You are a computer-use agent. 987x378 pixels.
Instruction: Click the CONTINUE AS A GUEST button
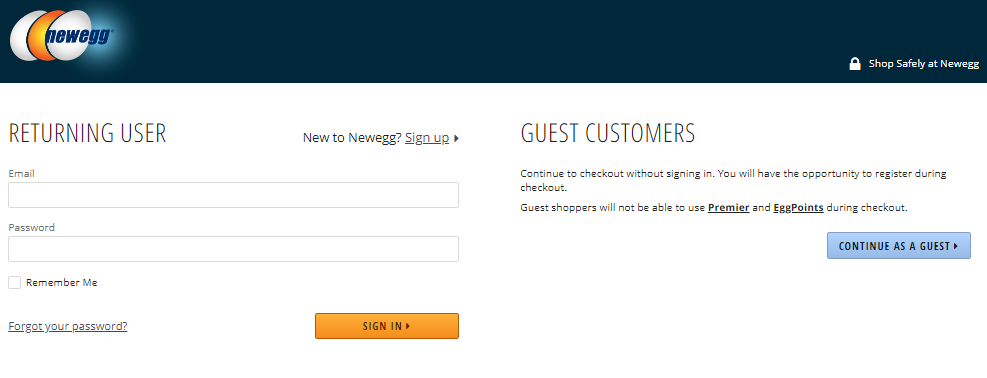pyautogui.click(x=899, y=246)
